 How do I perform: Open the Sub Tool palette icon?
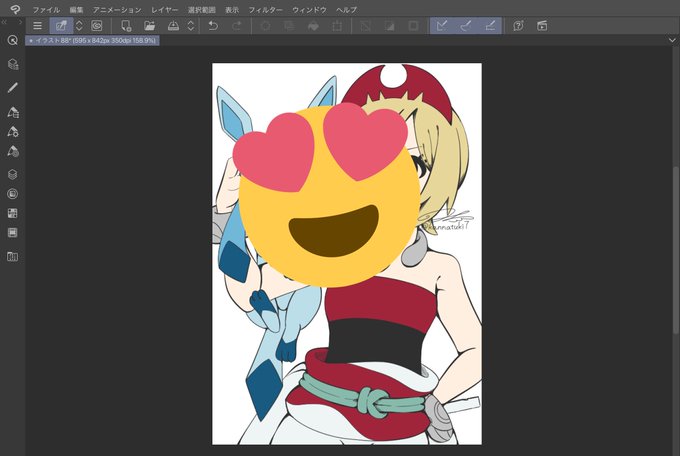13,112
